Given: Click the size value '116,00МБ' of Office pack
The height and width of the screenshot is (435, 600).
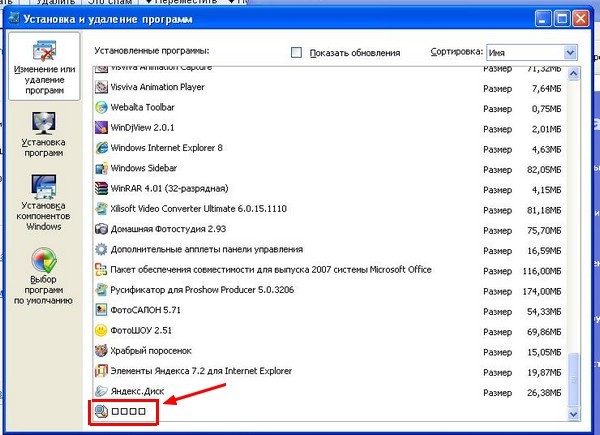Looking at the screenshot, I should coord(542,271).
